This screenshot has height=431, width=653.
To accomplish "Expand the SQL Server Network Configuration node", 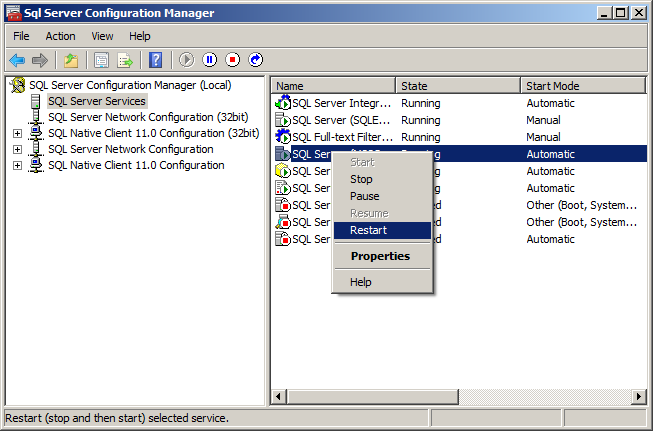I will [x=17, y=149].
